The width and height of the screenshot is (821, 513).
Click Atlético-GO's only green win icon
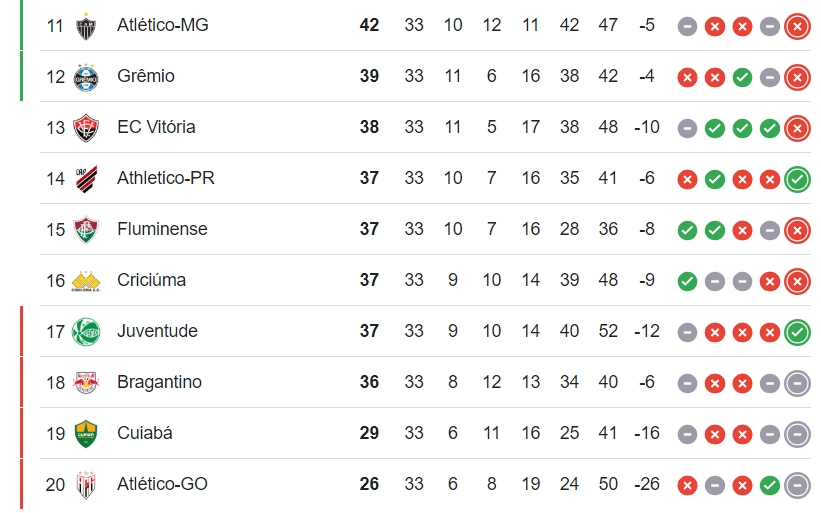(x=769, y=485)
